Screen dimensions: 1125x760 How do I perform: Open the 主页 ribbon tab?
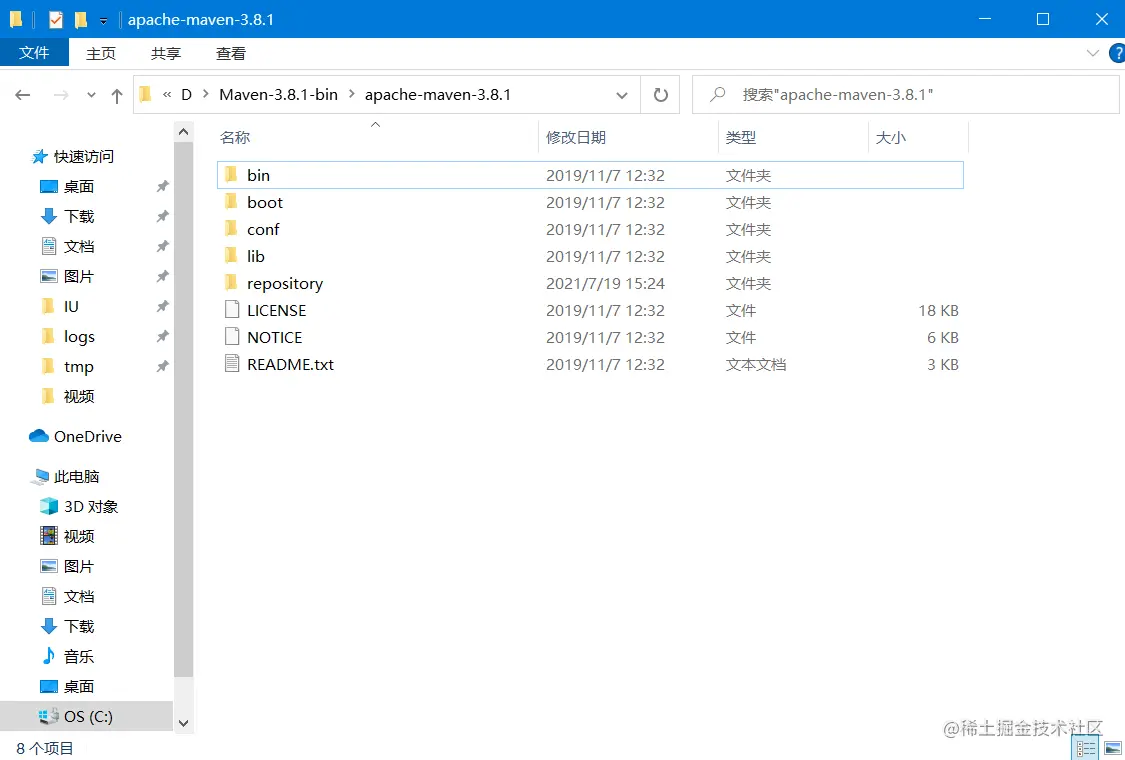coord(101,53)
